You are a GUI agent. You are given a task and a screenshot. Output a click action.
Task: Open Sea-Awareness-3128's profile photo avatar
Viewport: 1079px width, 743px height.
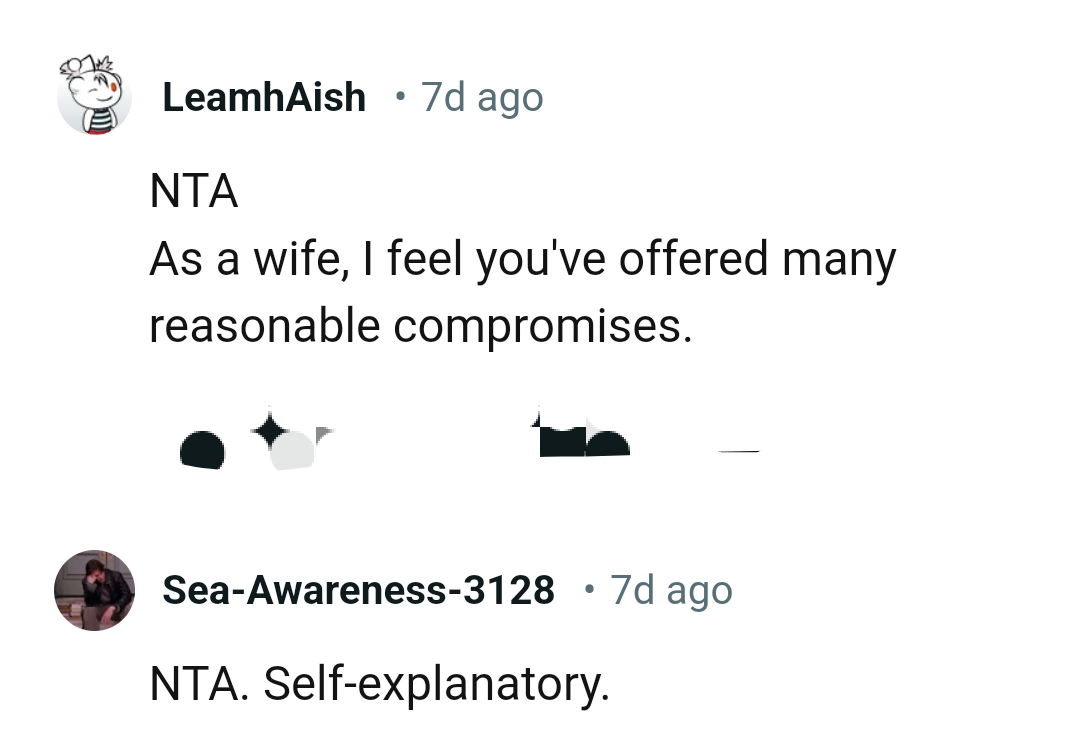click(x=94, y=590)
